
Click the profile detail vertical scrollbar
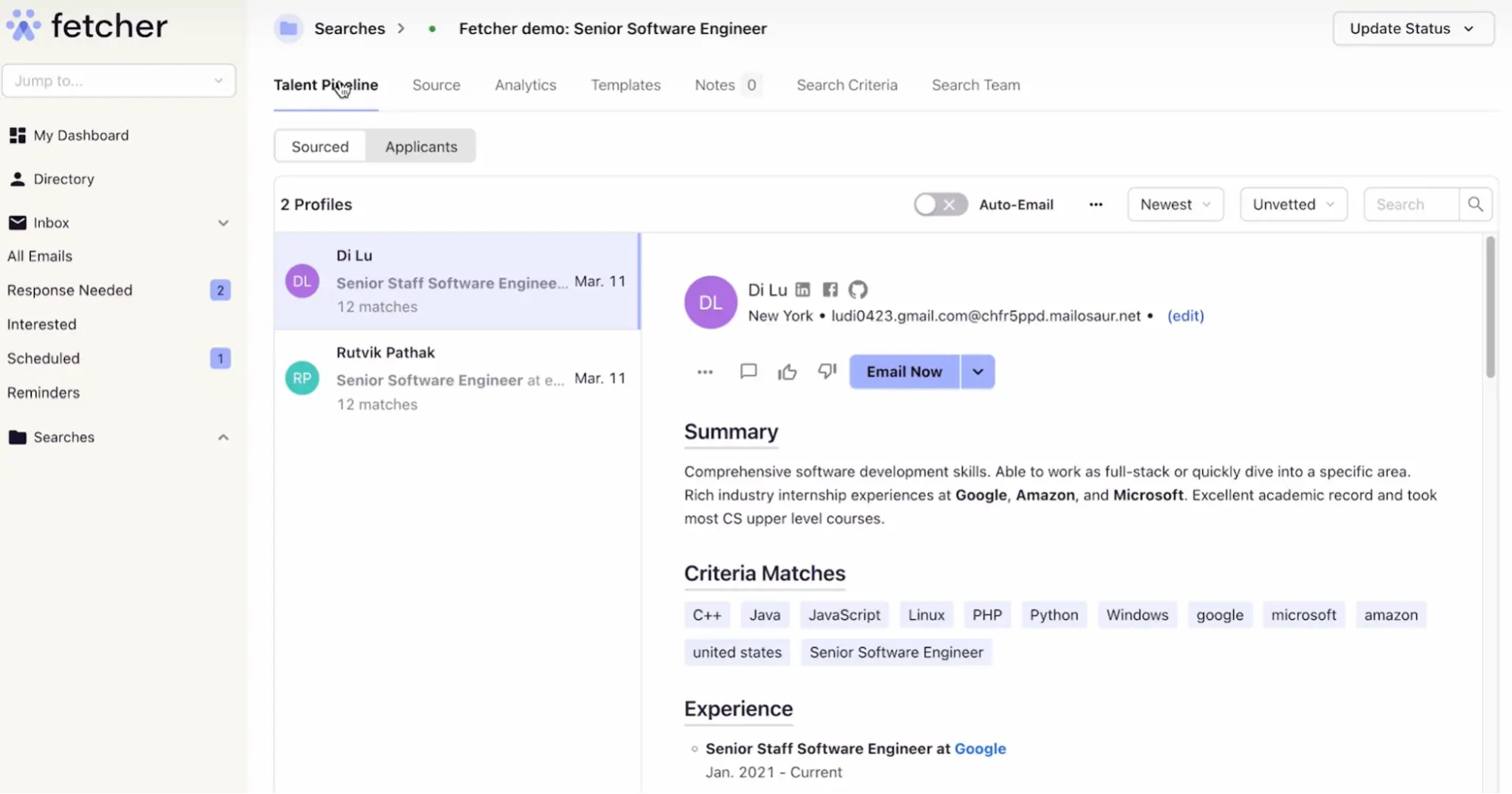point(1490,306)
